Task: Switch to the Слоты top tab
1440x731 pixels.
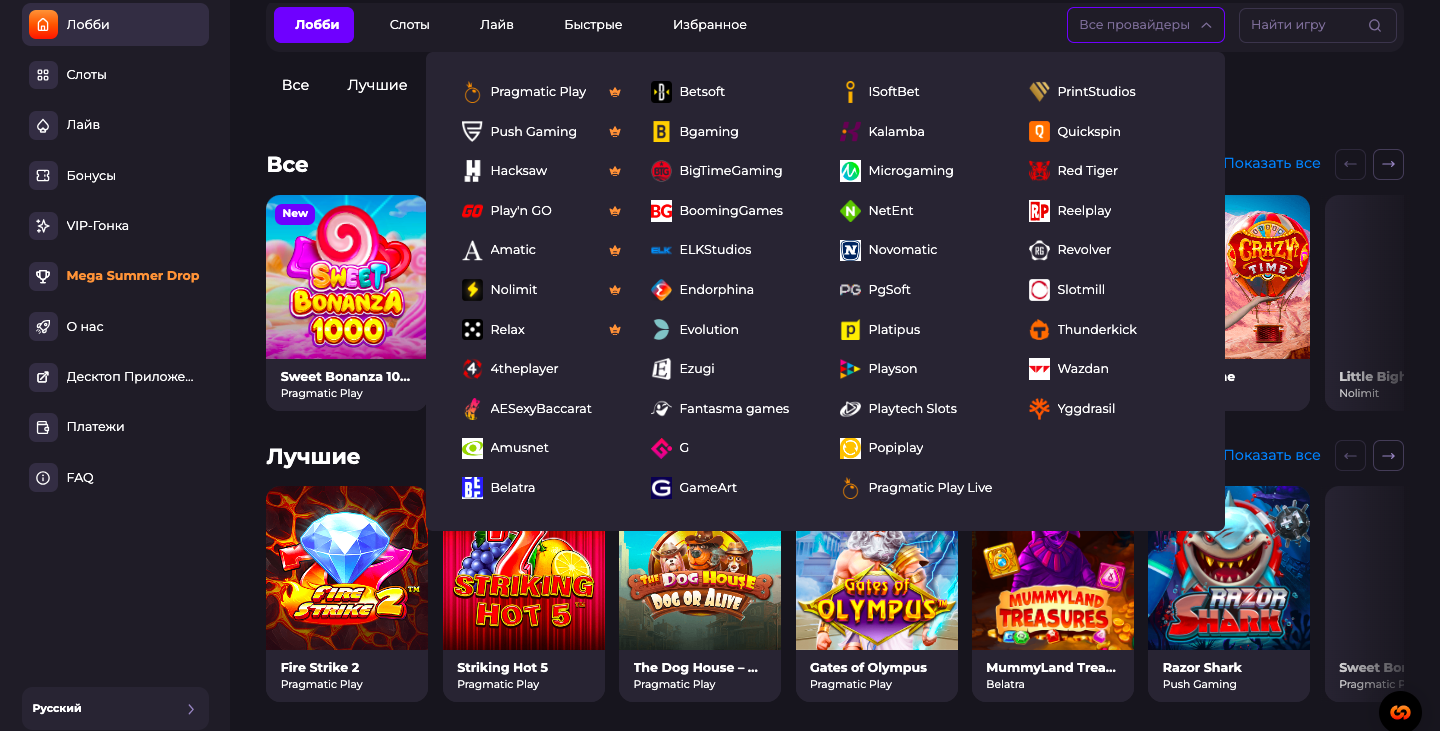Action: pyautogui.click(x=409, y=25)
